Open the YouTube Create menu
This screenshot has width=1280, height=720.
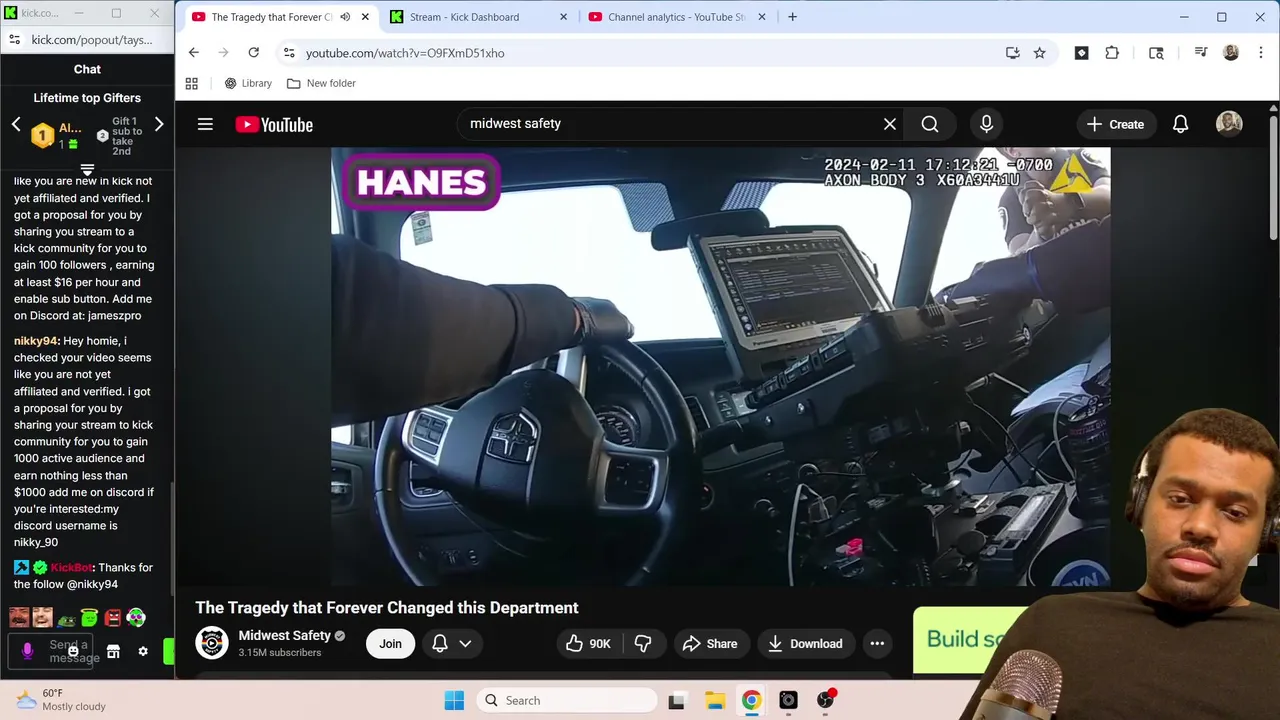coord(1115,124)
